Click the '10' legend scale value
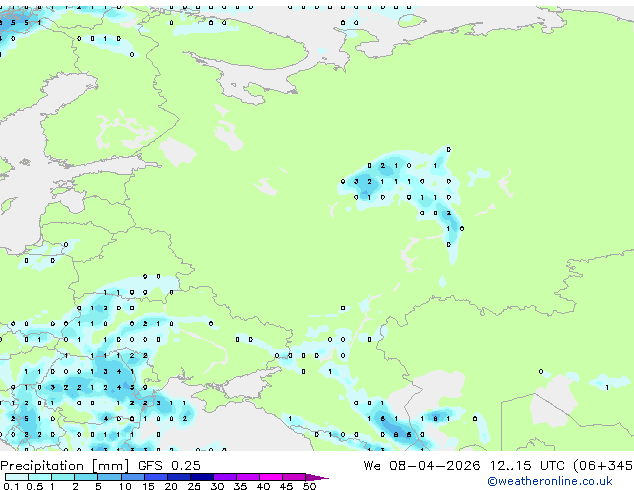The height and width of the screenshot is (490, 634). [125, 486]
